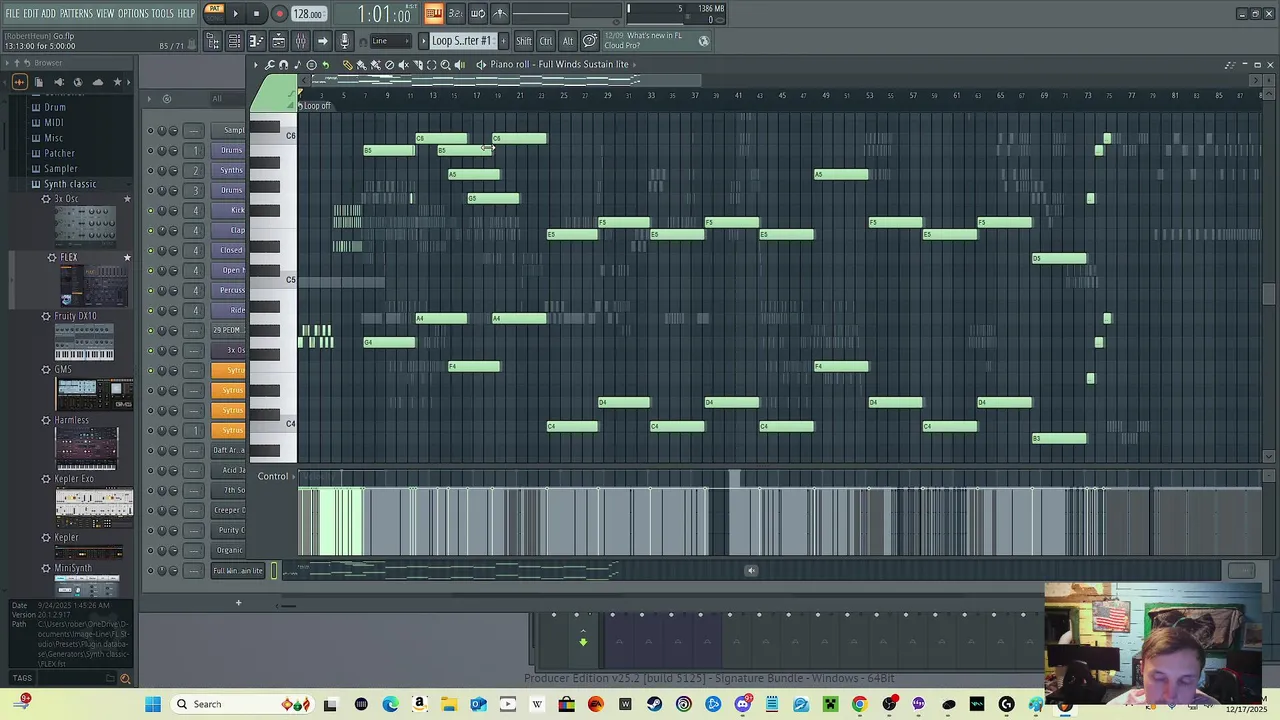Click the globe icon beside the news hint

coord(704,41)
